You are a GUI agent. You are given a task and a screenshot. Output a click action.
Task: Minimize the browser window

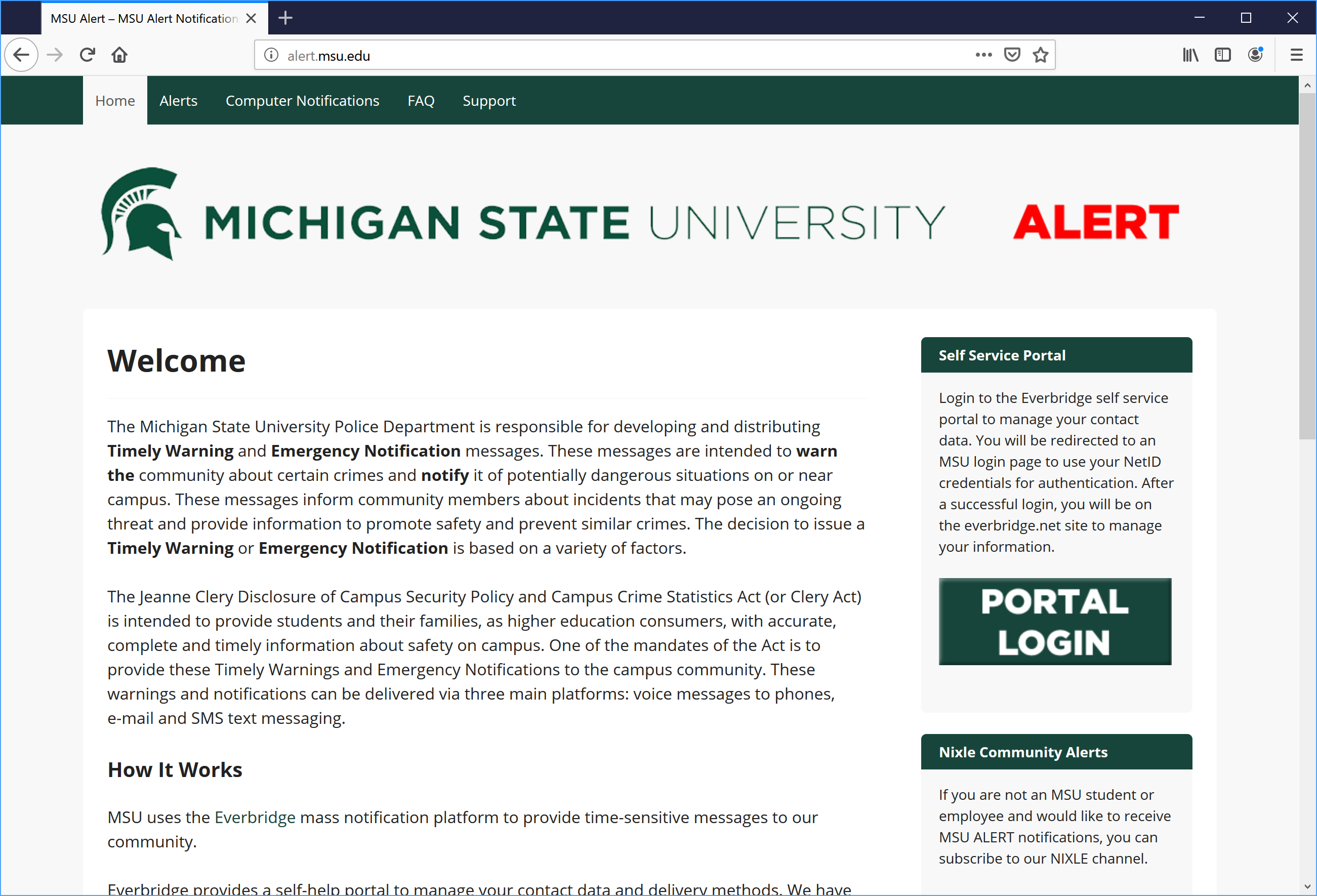point(1199,18)
